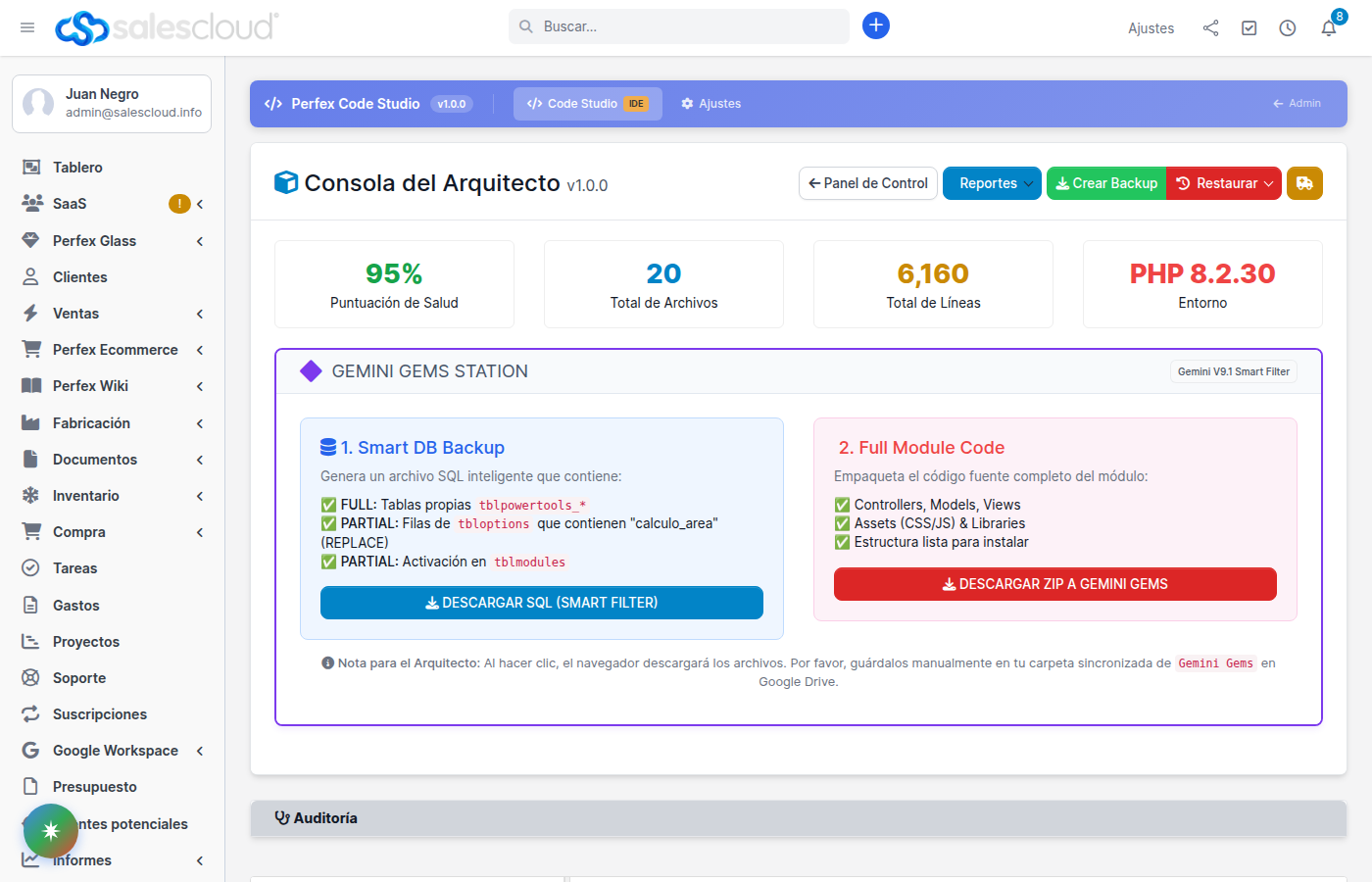The width and height of the screenshot is (1372, 882).
Task: Open notifications bell with badge 8
Action: (1329, 27)
